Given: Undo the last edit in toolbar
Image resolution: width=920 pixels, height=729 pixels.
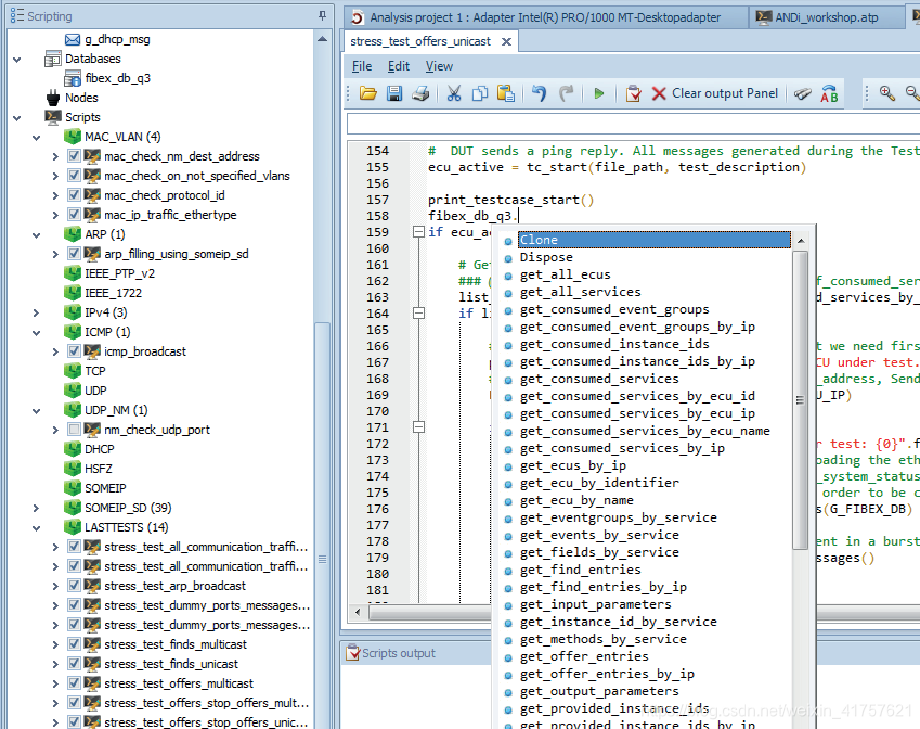Looking at the screenshot, I should (x=539, y=93).
